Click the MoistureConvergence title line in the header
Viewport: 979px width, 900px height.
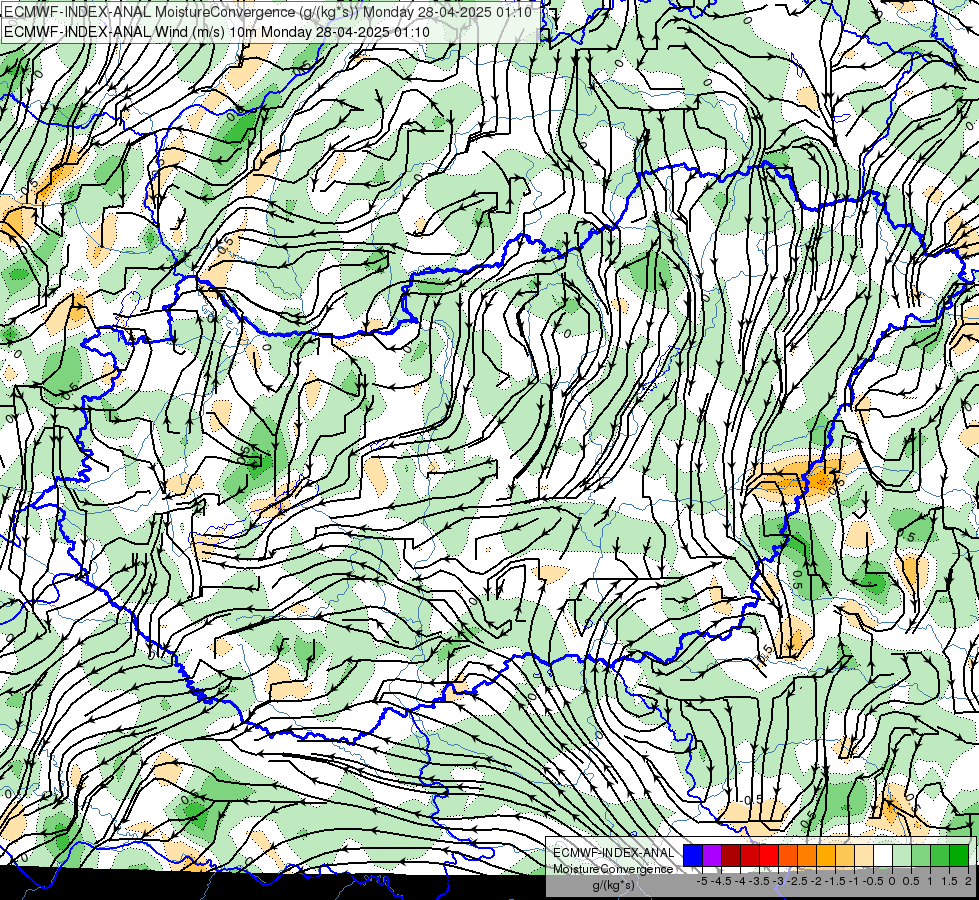point(268,12)
